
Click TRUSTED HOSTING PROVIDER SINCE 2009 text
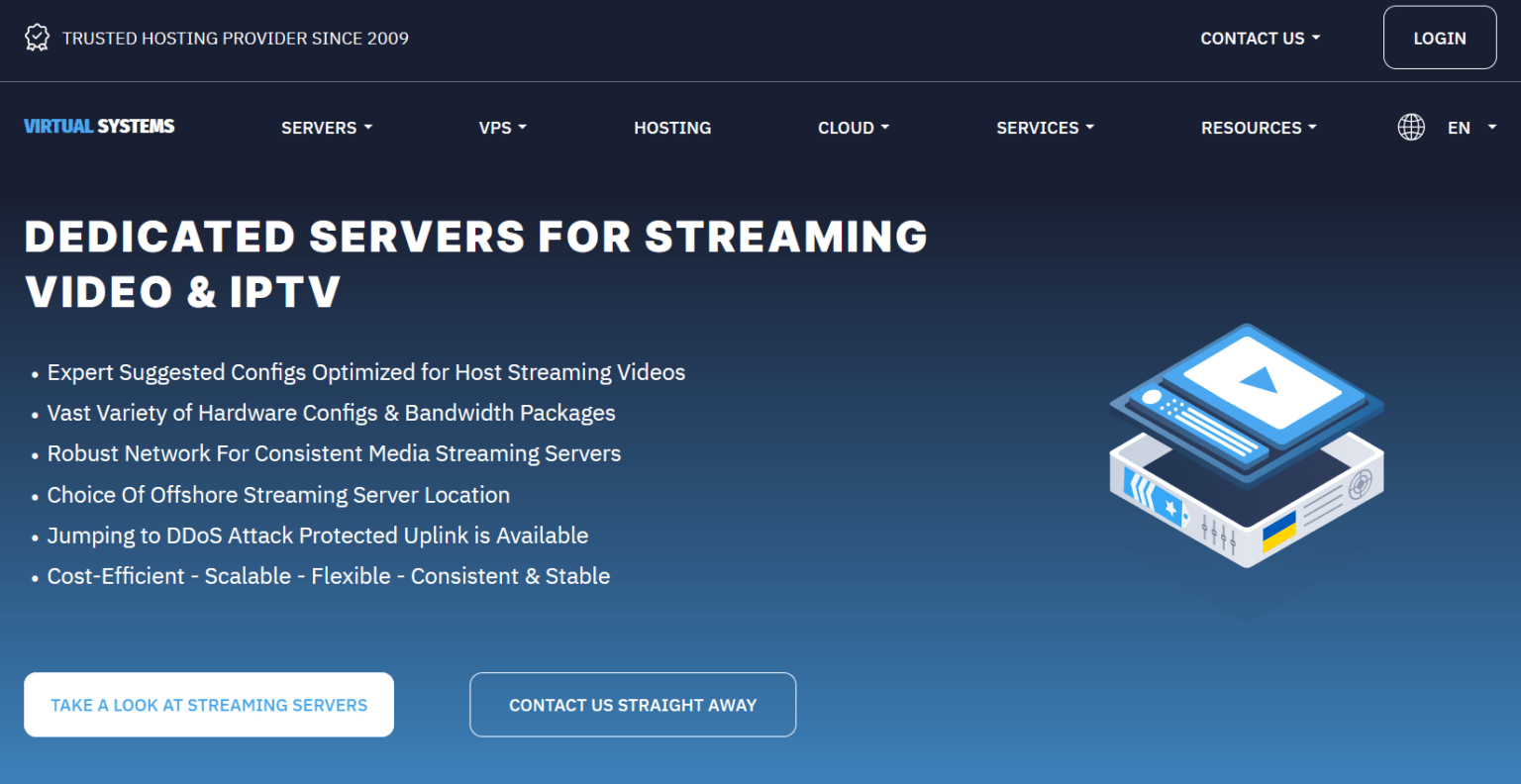click(x=236, y=38)
